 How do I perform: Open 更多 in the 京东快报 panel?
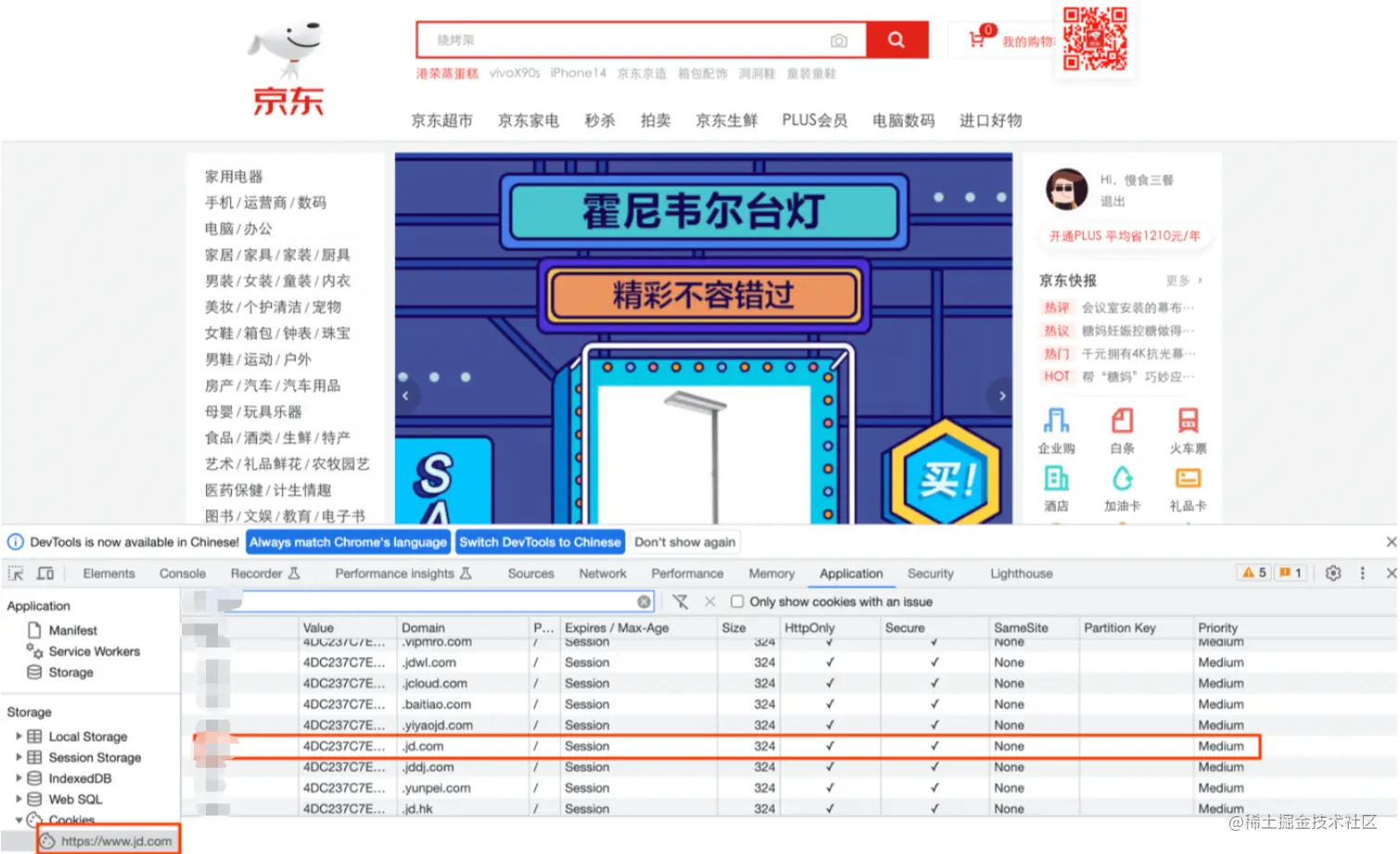pyautogui.click(x=1184, y=280)
